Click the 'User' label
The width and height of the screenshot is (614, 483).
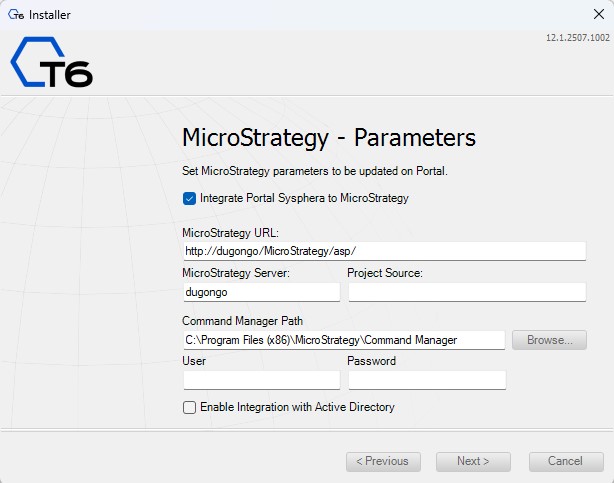point(194,361)
